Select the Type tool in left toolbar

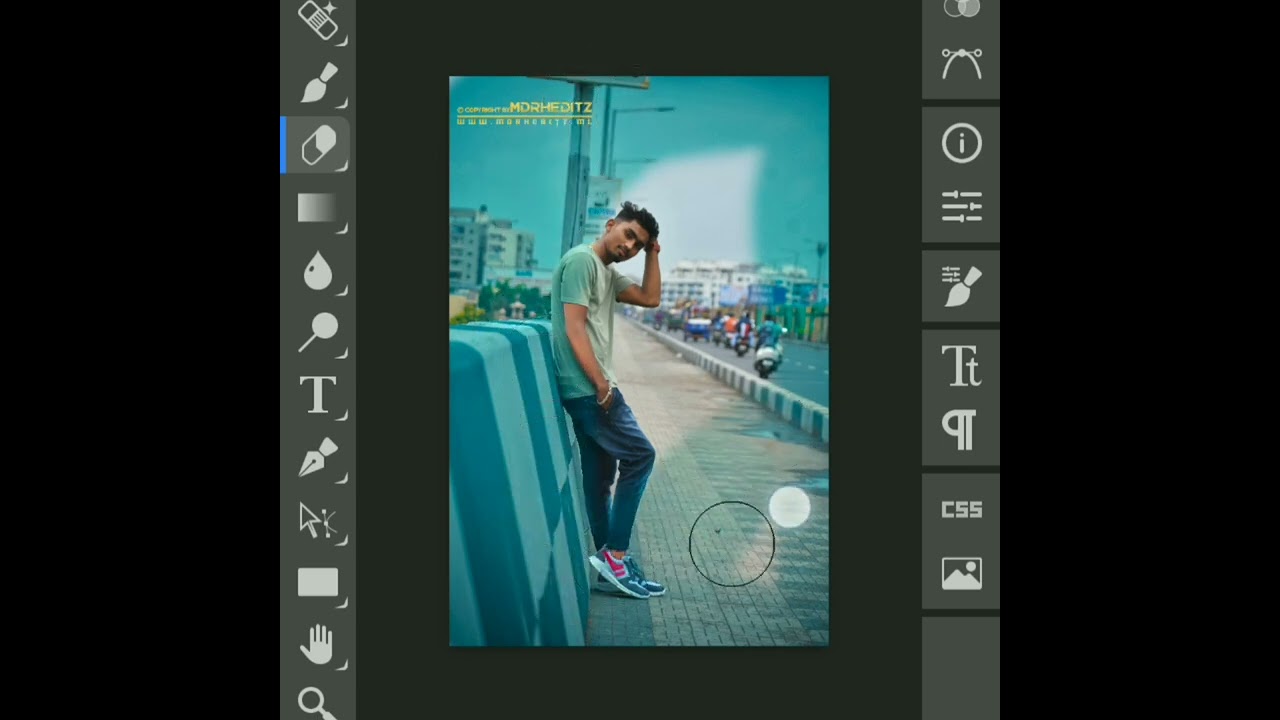tap(318, 396)
